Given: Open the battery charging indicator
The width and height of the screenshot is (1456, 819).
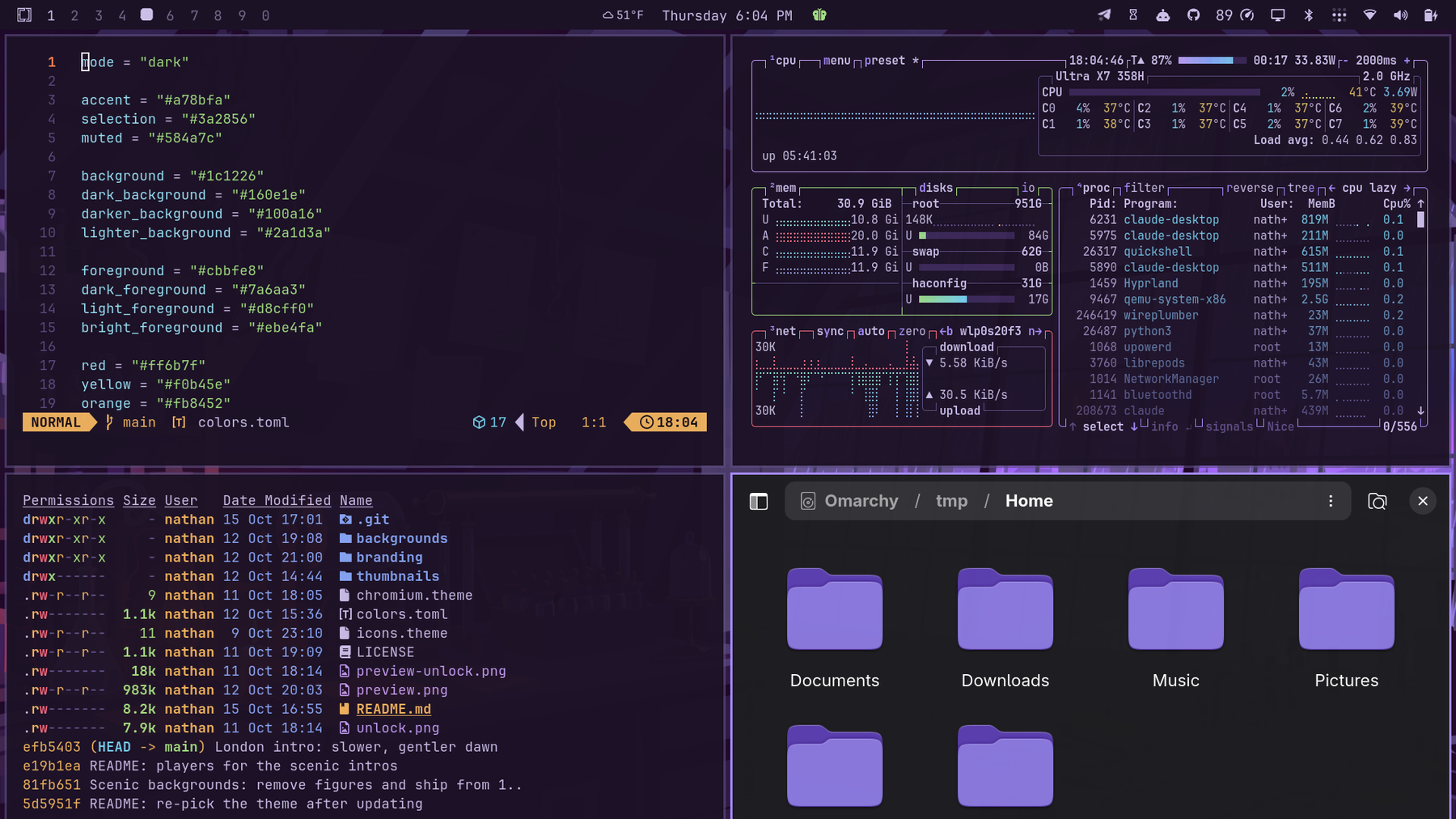Looking at the screenshot, I should coord(1430,15).
